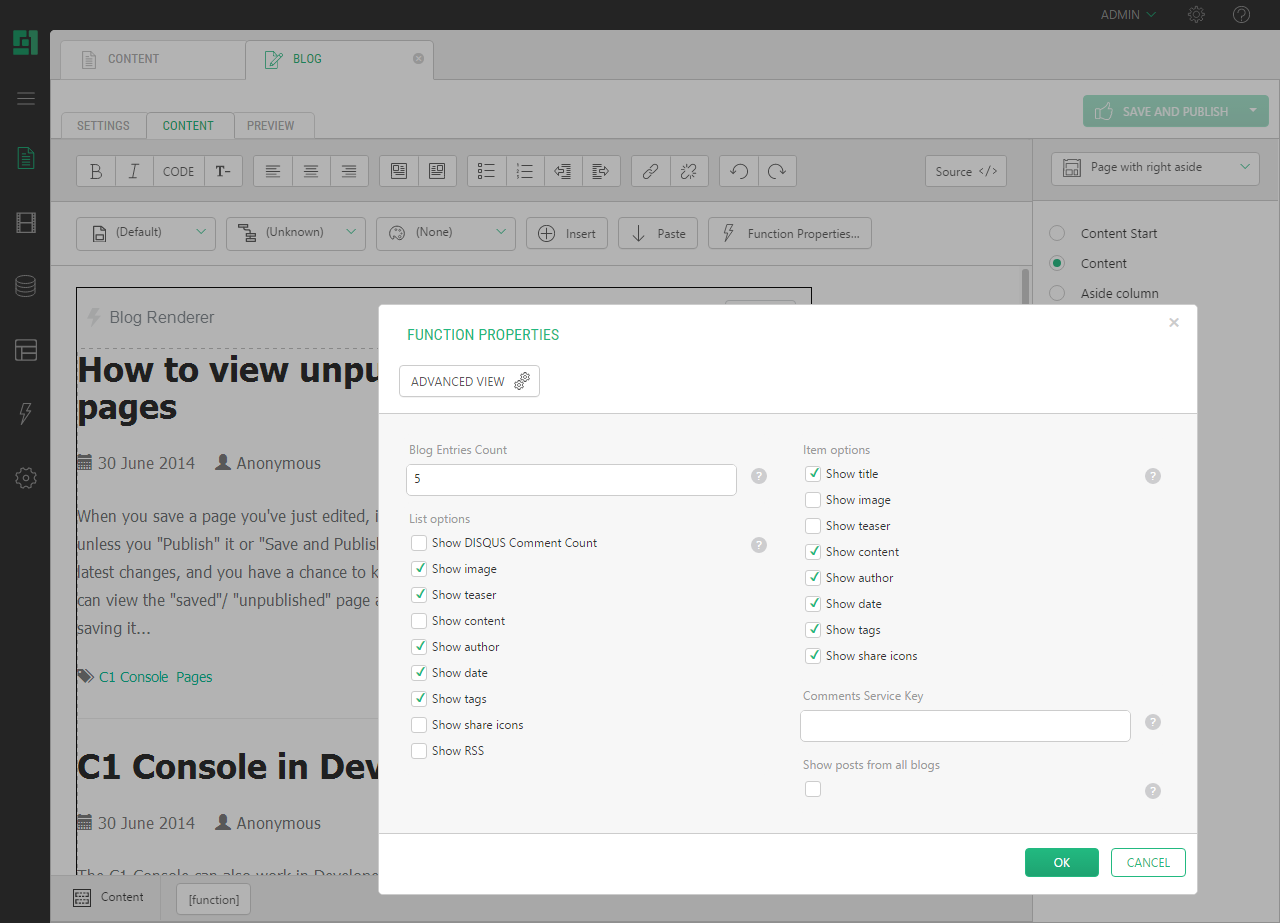Click the Insert link icon

point(650,171)
